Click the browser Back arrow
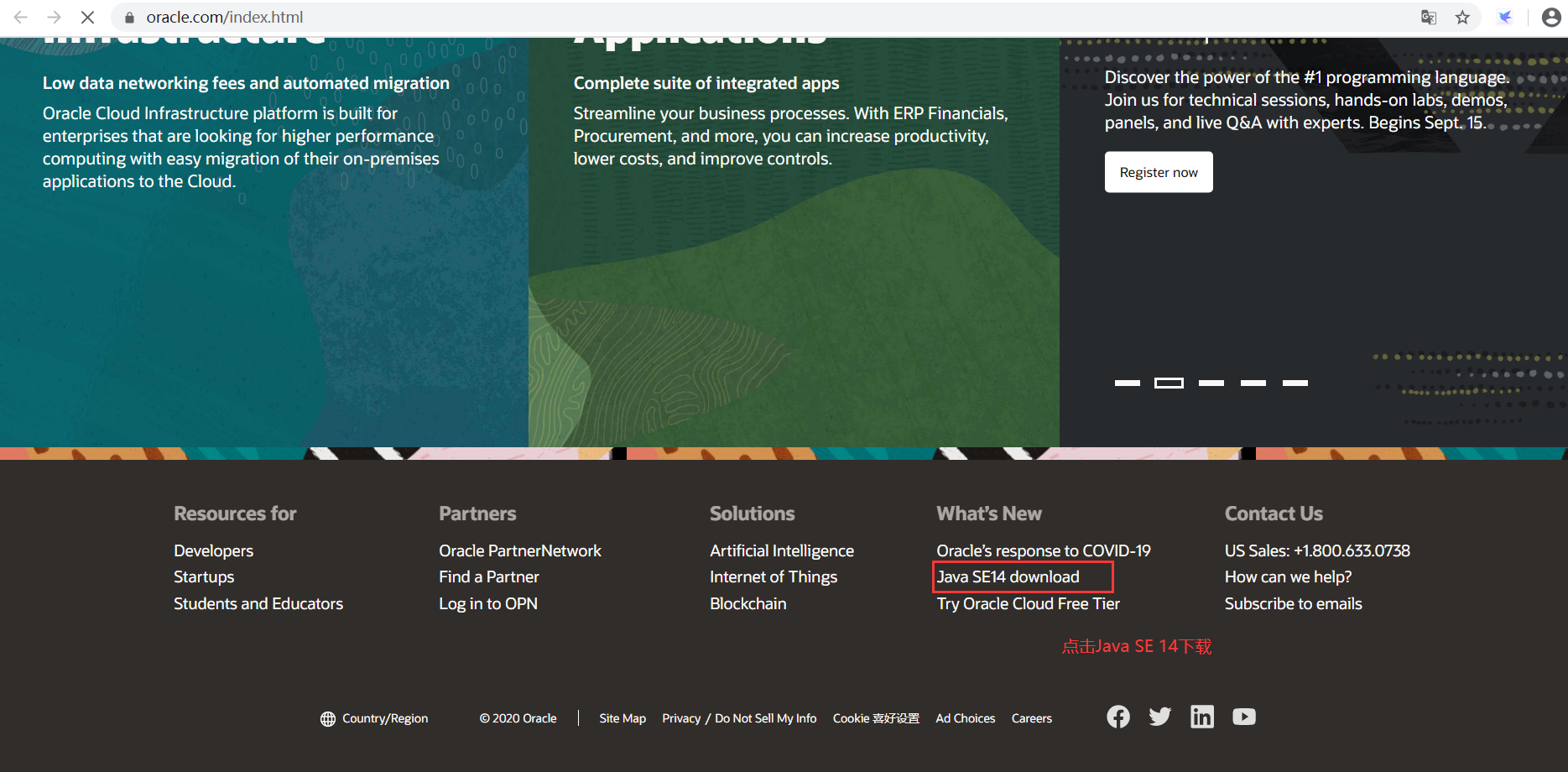This screenshot has width=1568, height=772. tap(21, 17)
